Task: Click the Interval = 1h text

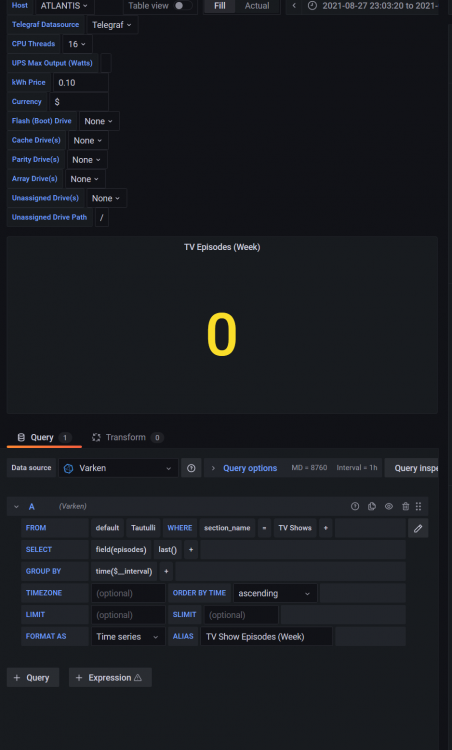Action: 357,468
